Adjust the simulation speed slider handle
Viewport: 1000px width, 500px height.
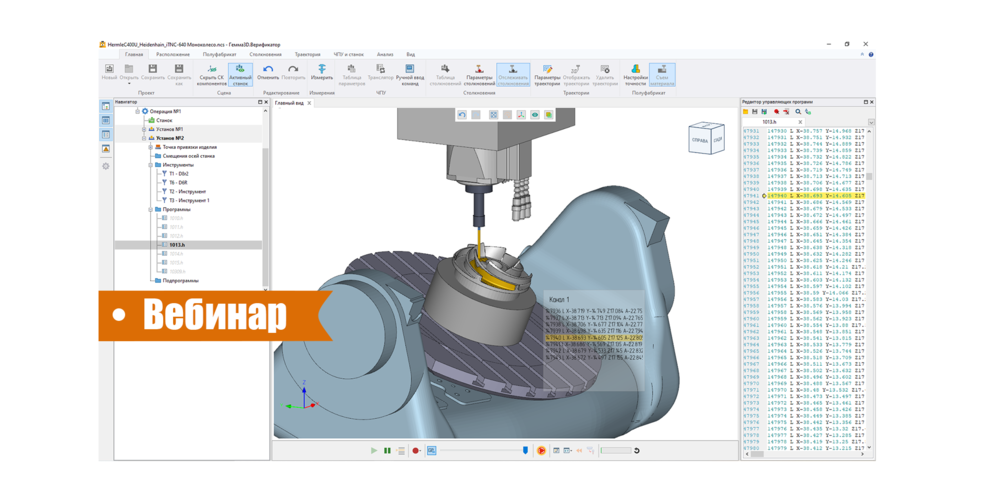coord(525,451)
